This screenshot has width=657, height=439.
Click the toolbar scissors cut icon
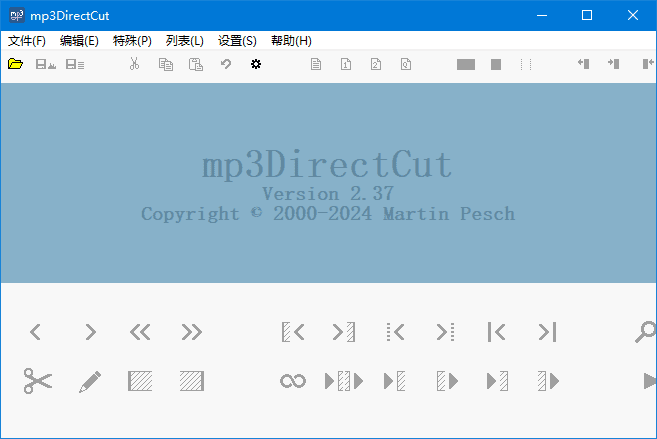[x=134, y=64]
